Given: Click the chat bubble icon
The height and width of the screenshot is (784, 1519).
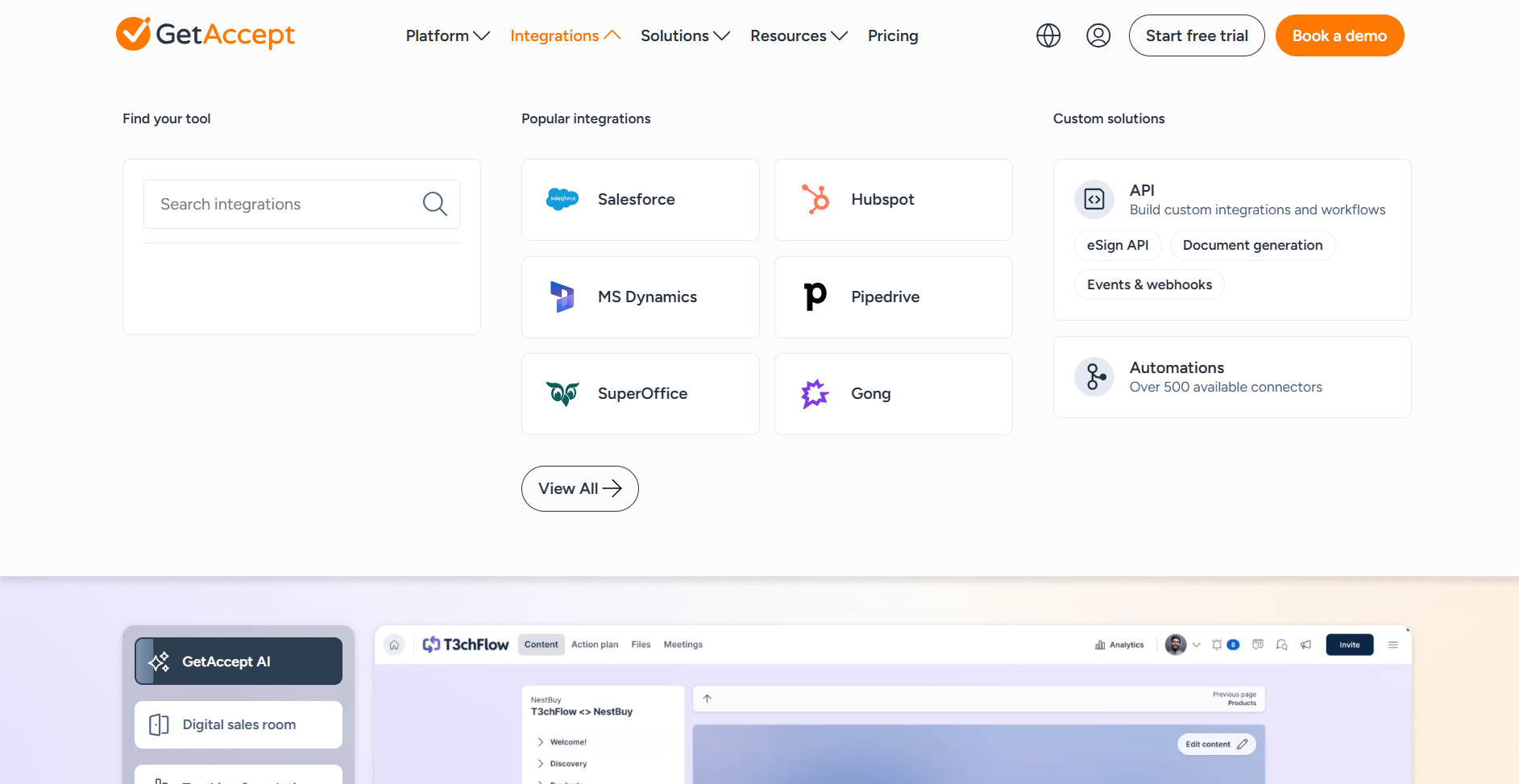Looking at the screenshot, I should tap(1282, 645).
